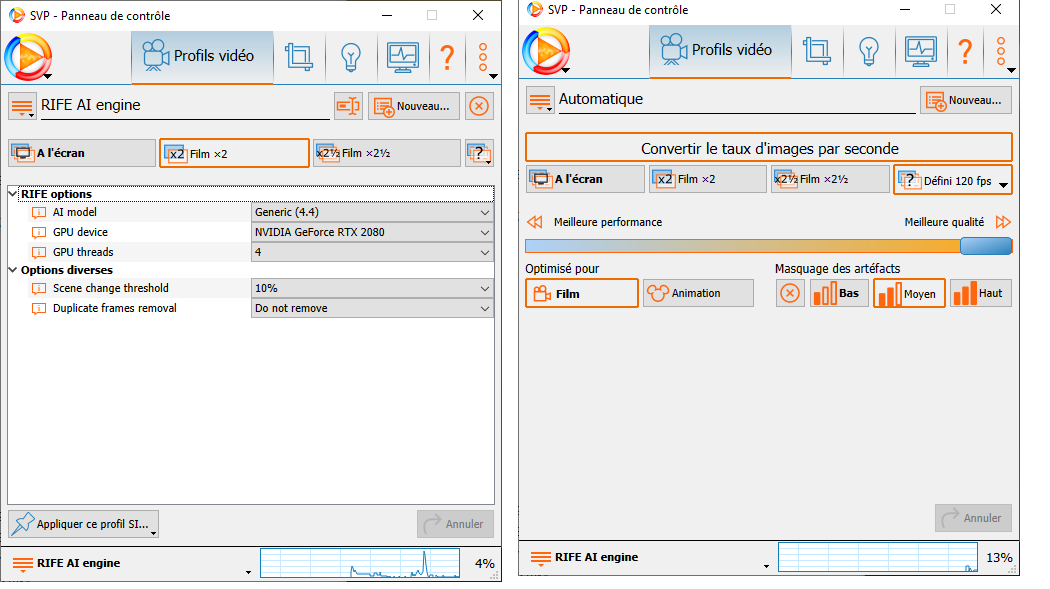Image resolution: width=1050 pixels, height=589 pixels.
Task: Open the Défini 120 fps mode menu
Action: [951, 180]
